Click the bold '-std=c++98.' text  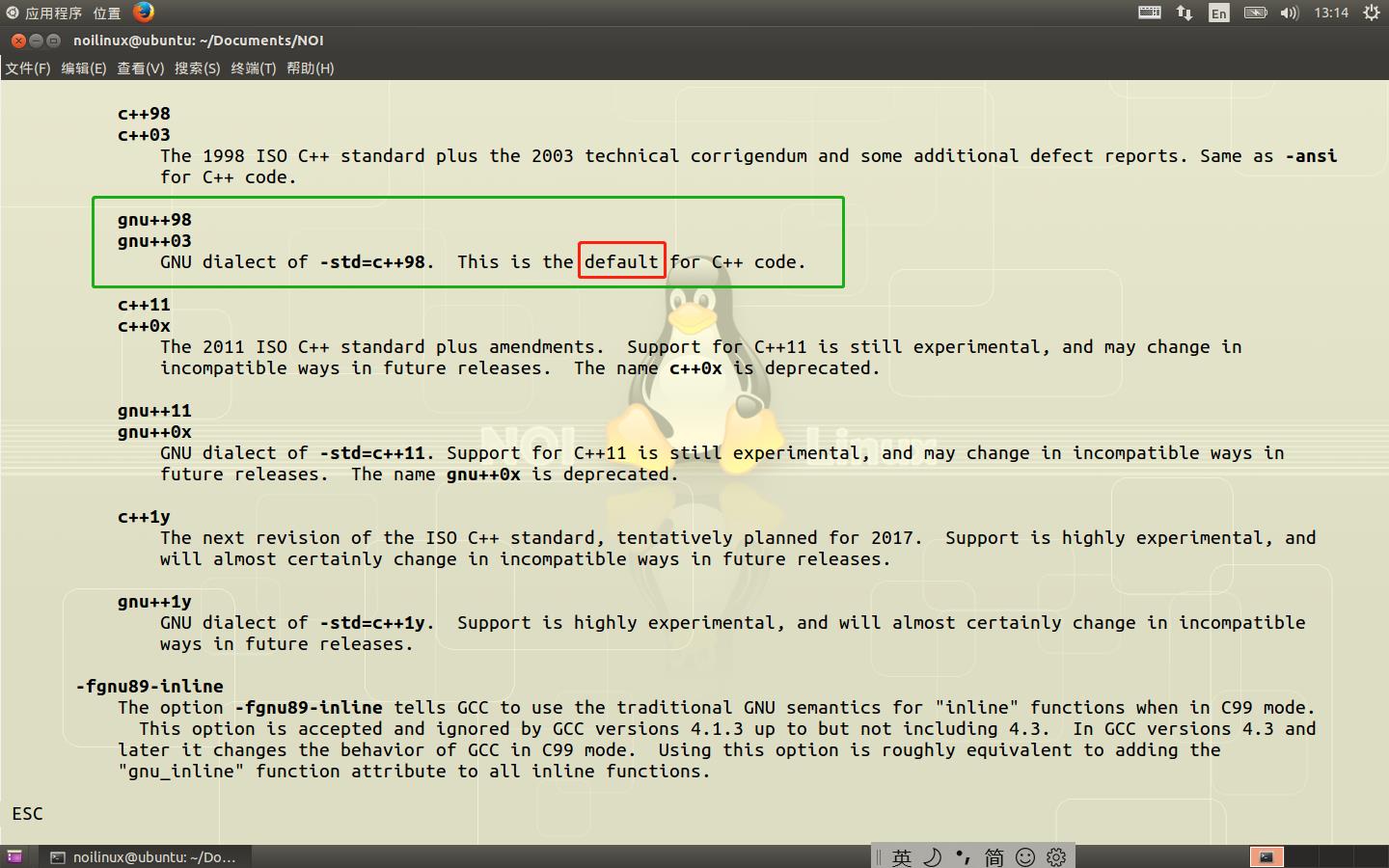click(377, 262)
